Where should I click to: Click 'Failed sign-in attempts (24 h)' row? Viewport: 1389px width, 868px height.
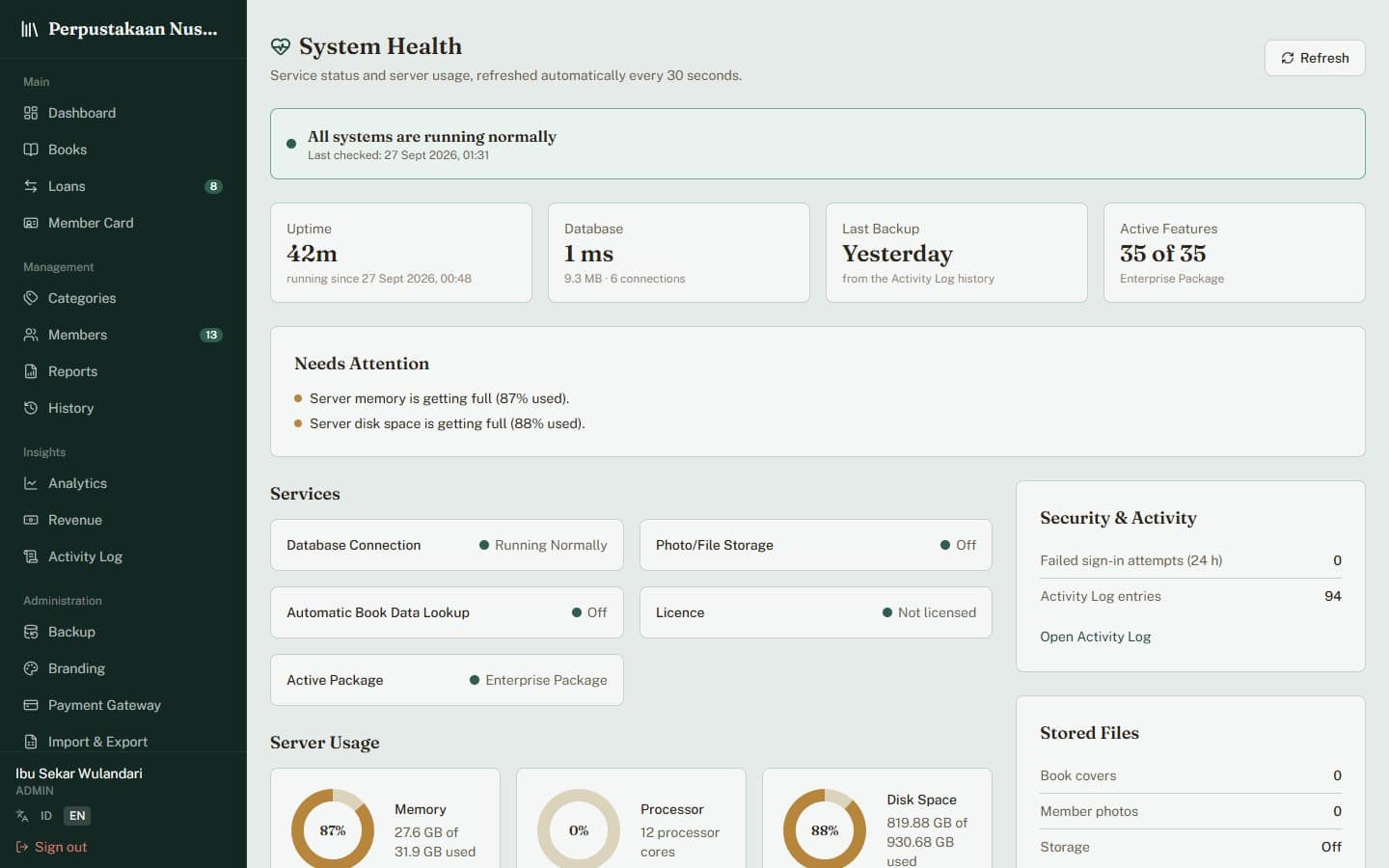coord(1190,560)
